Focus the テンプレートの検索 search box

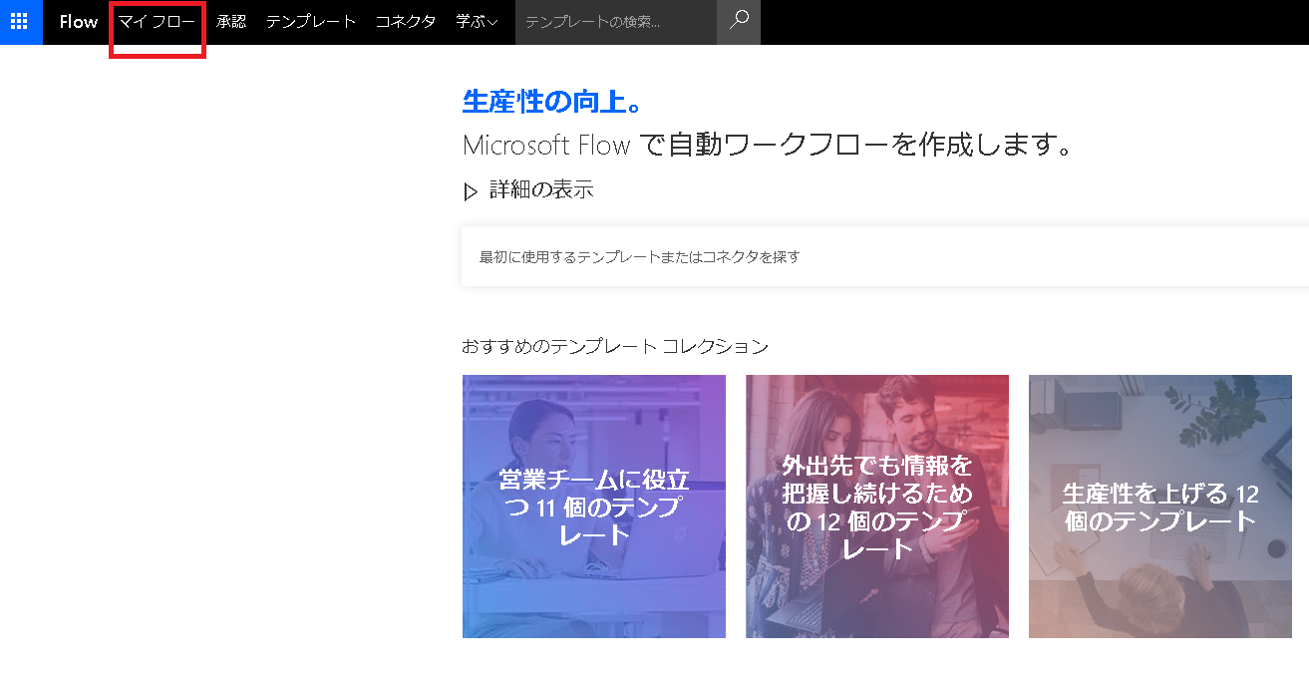tap(616, 21)
